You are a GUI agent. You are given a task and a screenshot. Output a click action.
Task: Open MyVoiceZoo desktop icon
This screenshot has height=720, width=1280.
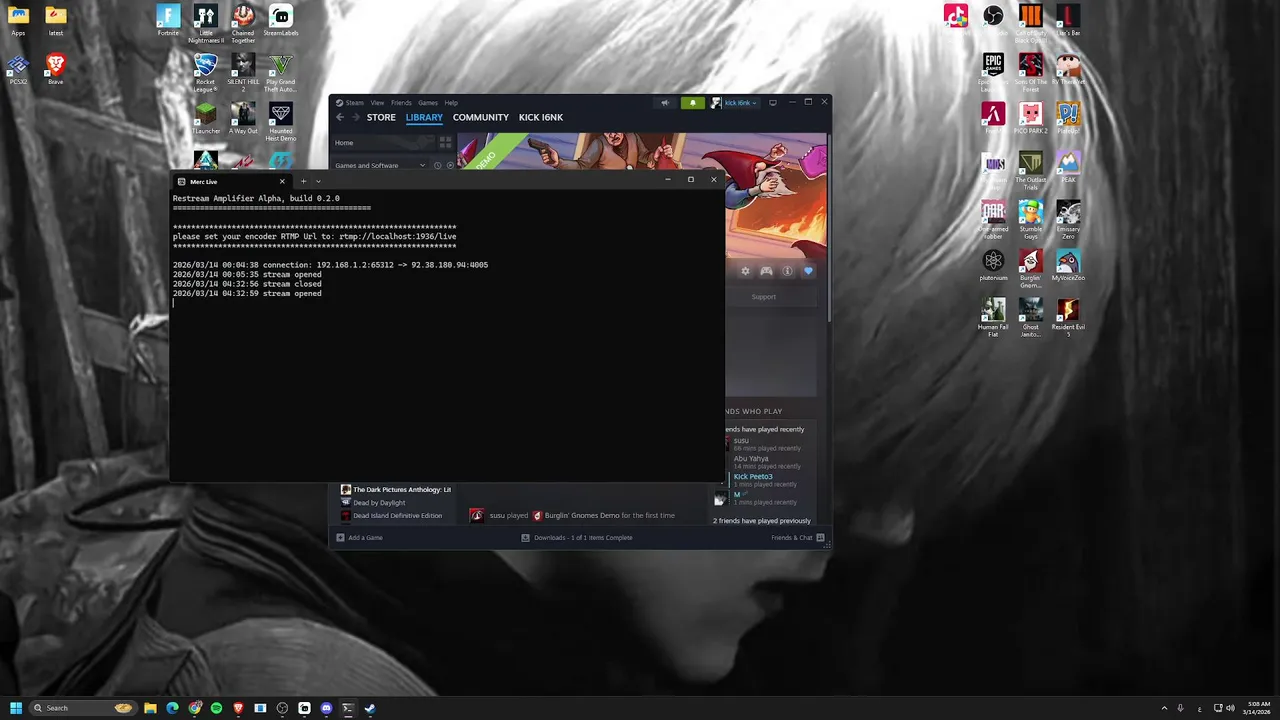click(x=1068, y=265)
